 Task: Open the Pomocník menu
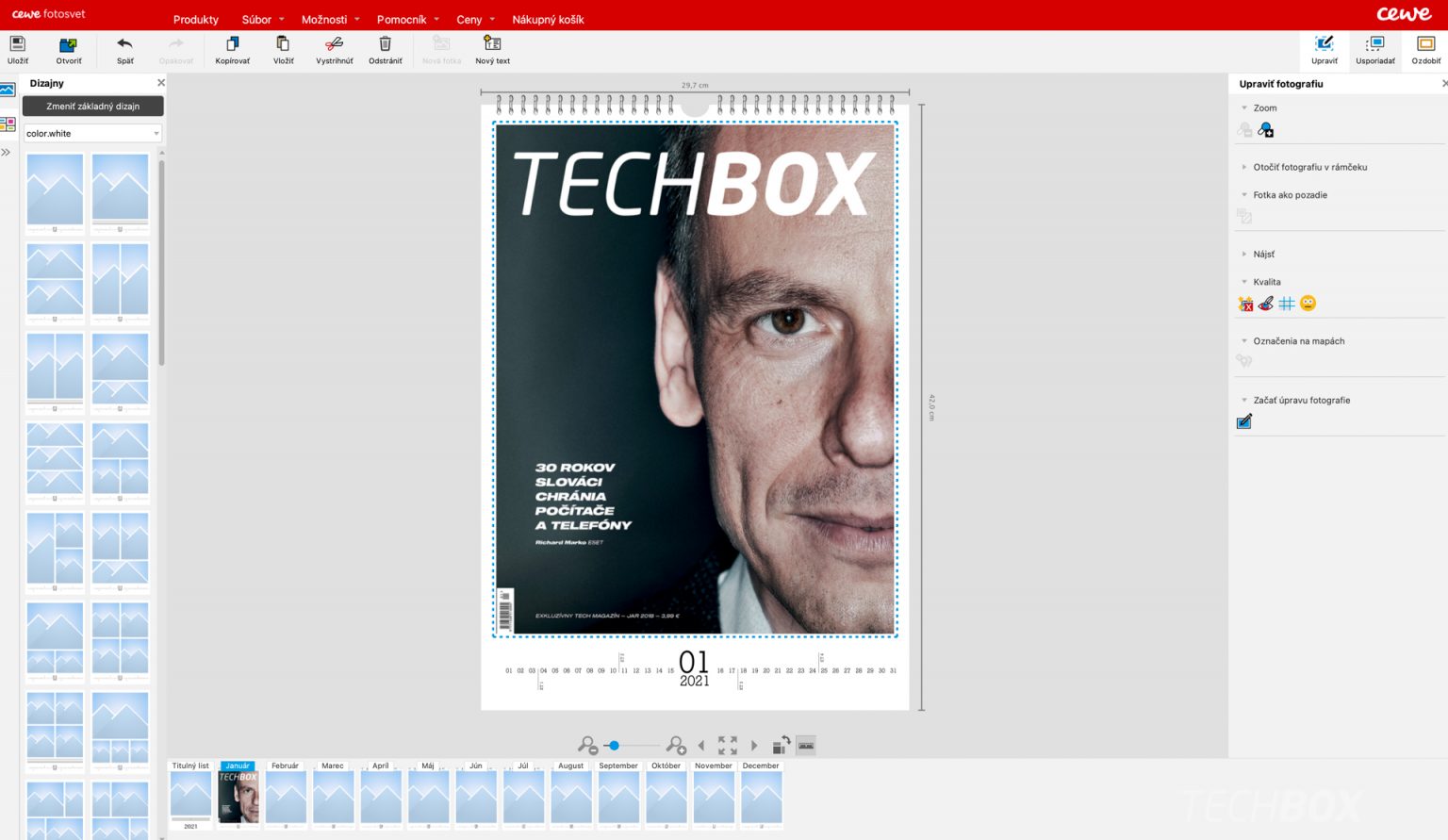[407, 19]
